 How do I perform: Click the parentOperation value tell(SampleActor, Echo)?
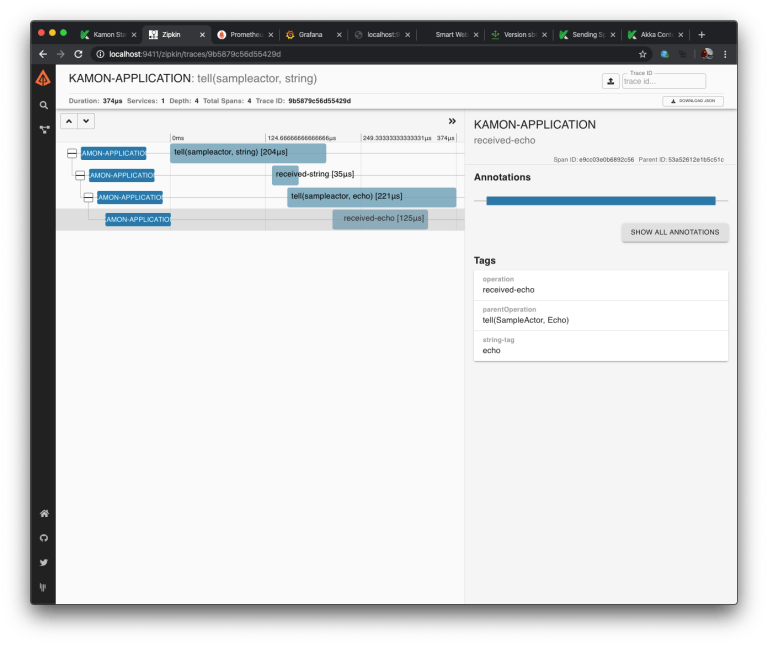click(x=526, y=320)
